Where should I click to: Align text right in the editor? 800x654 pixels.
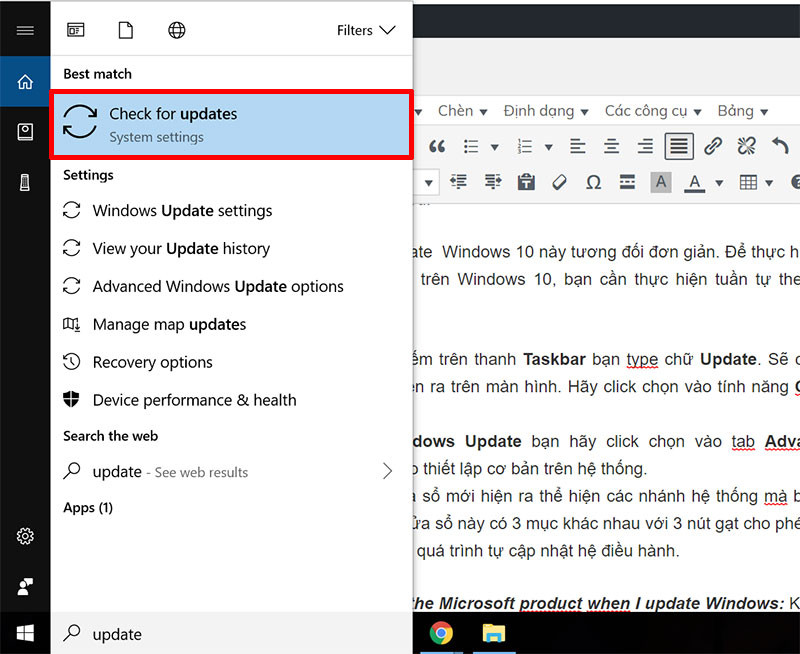(645, 147)
